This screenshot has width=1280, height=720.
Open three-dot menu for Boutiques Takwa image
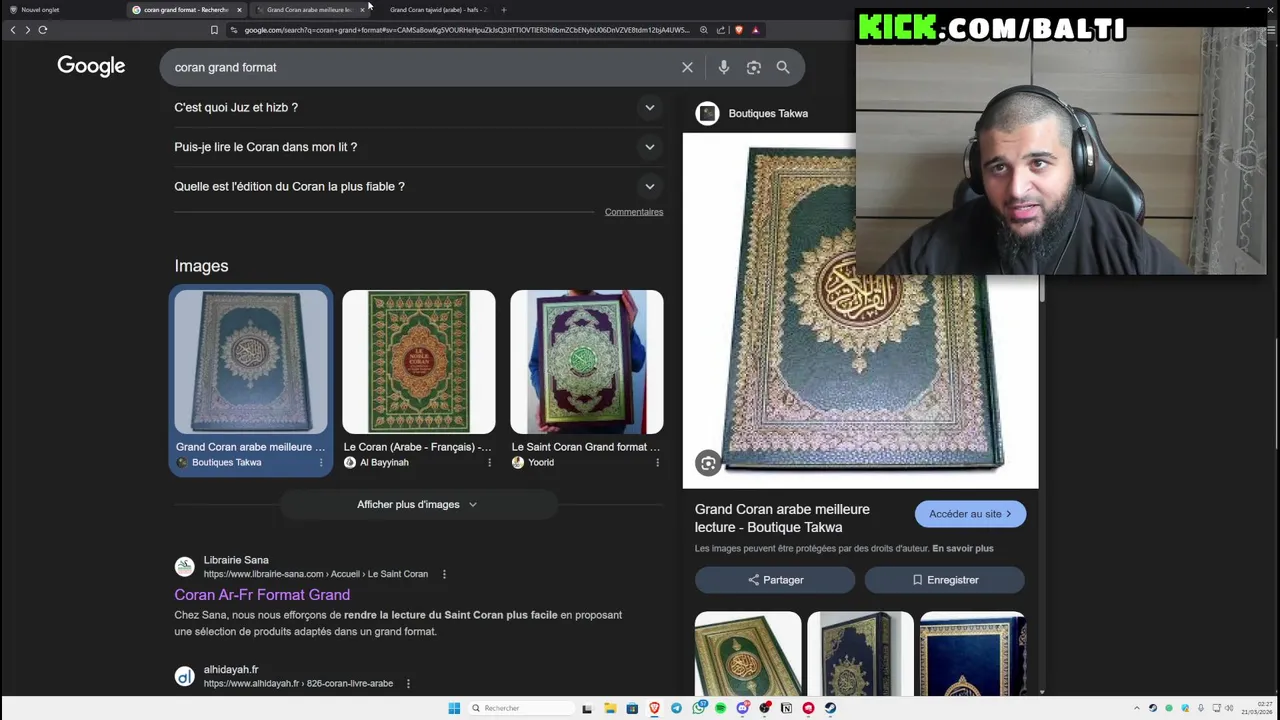[321, 463]
